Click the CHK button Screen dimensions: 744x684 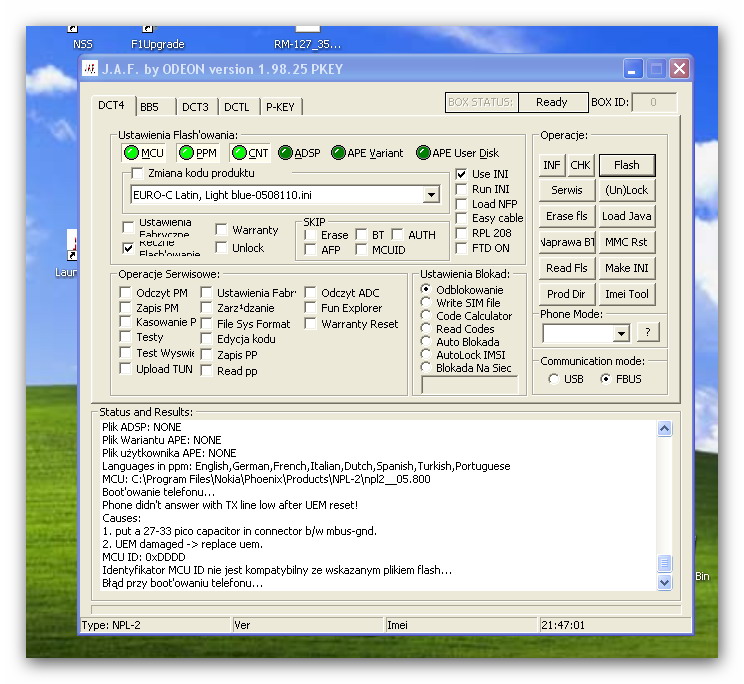pos(580,165)
